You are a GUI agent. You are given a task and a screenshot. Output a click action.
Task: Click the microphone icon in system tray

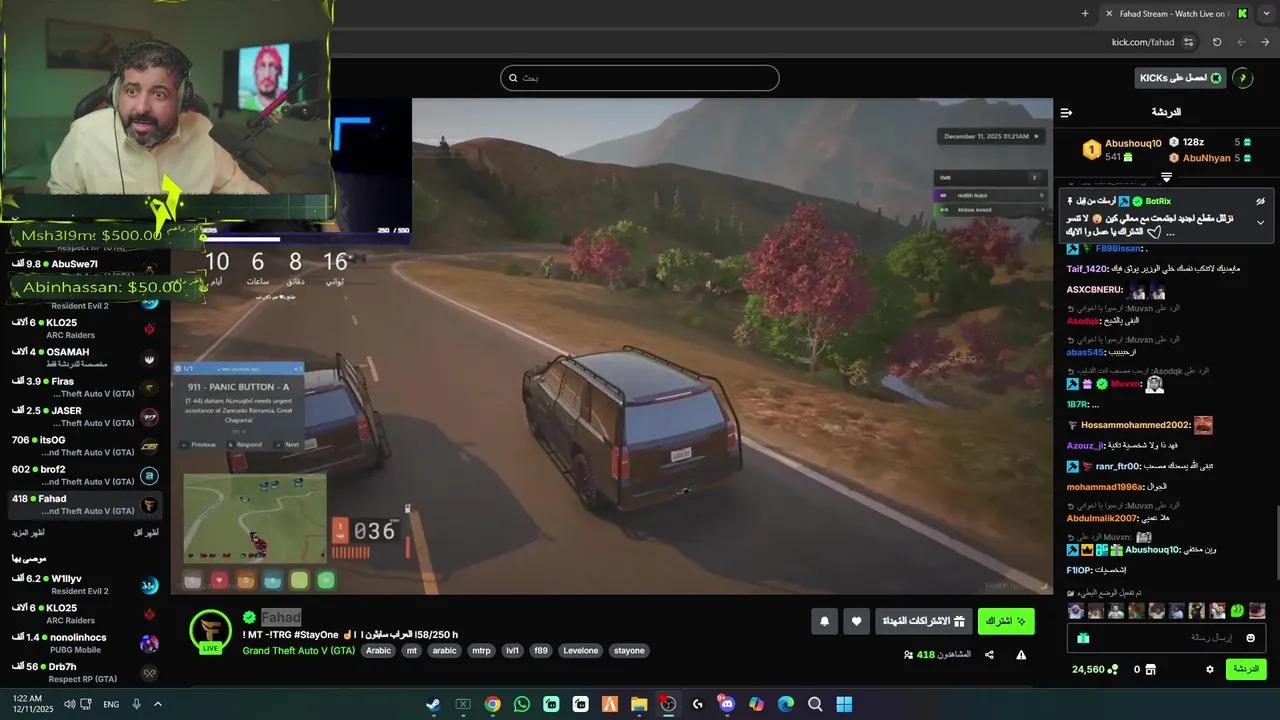(136, 704)
